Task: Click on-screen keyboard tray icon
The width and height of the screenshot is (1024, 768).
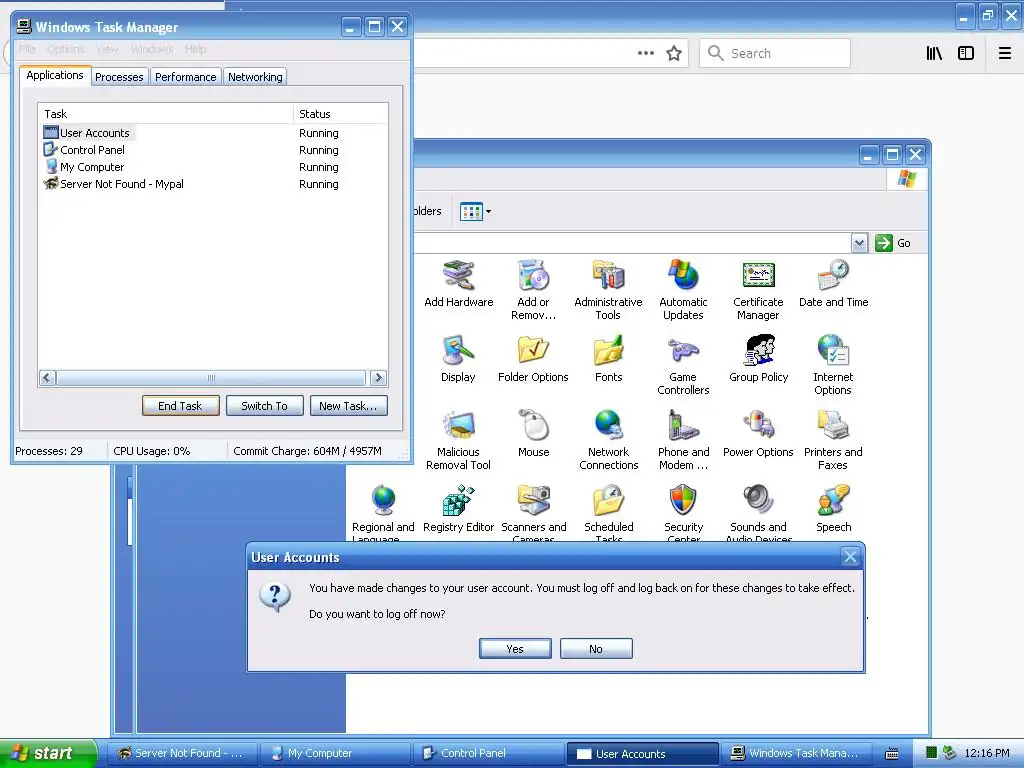Action: (891, 754)
